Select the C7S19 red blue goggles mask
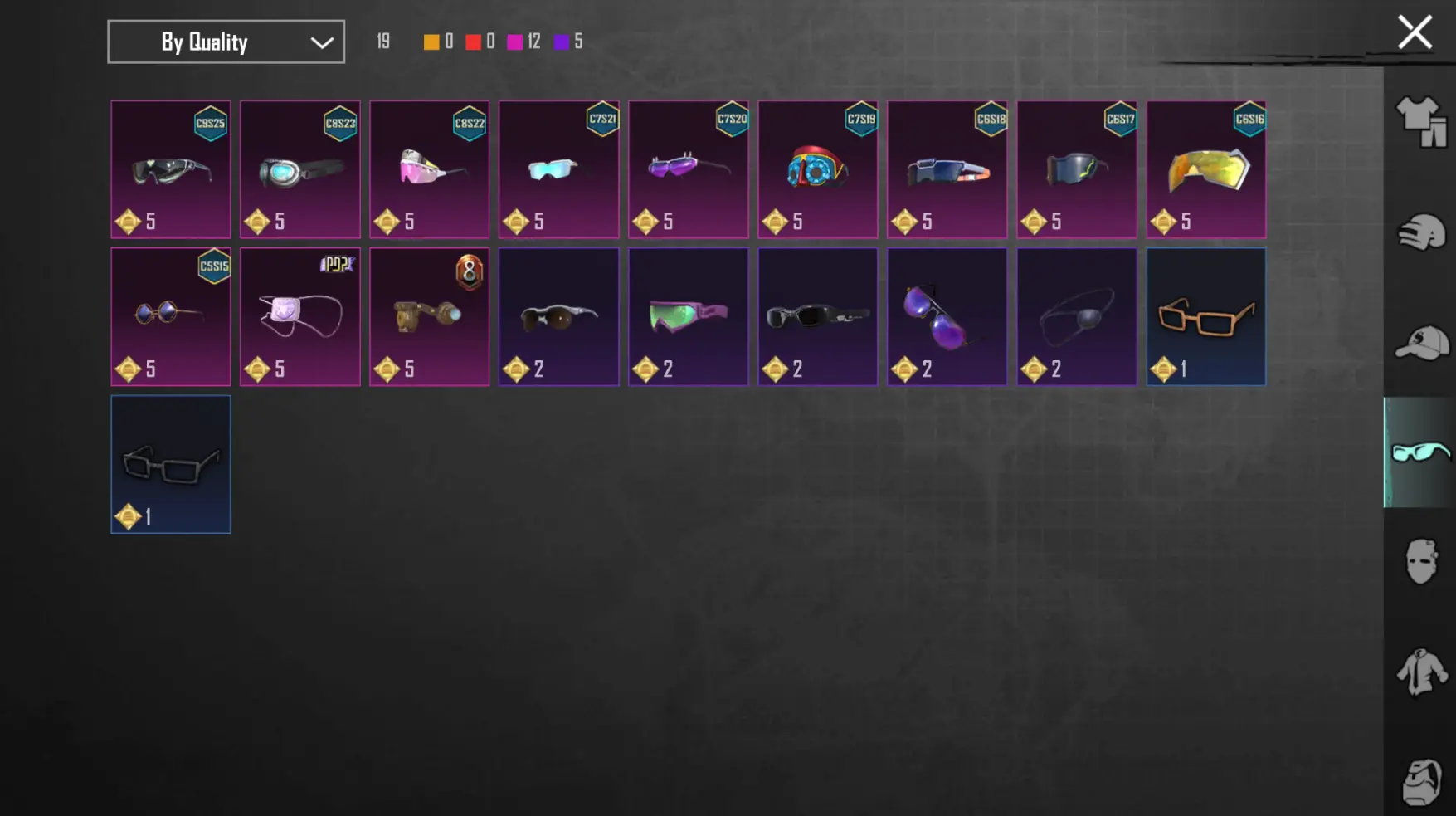Image resolution: width=1456 pixels, height=816 pixels. [817, 169]
